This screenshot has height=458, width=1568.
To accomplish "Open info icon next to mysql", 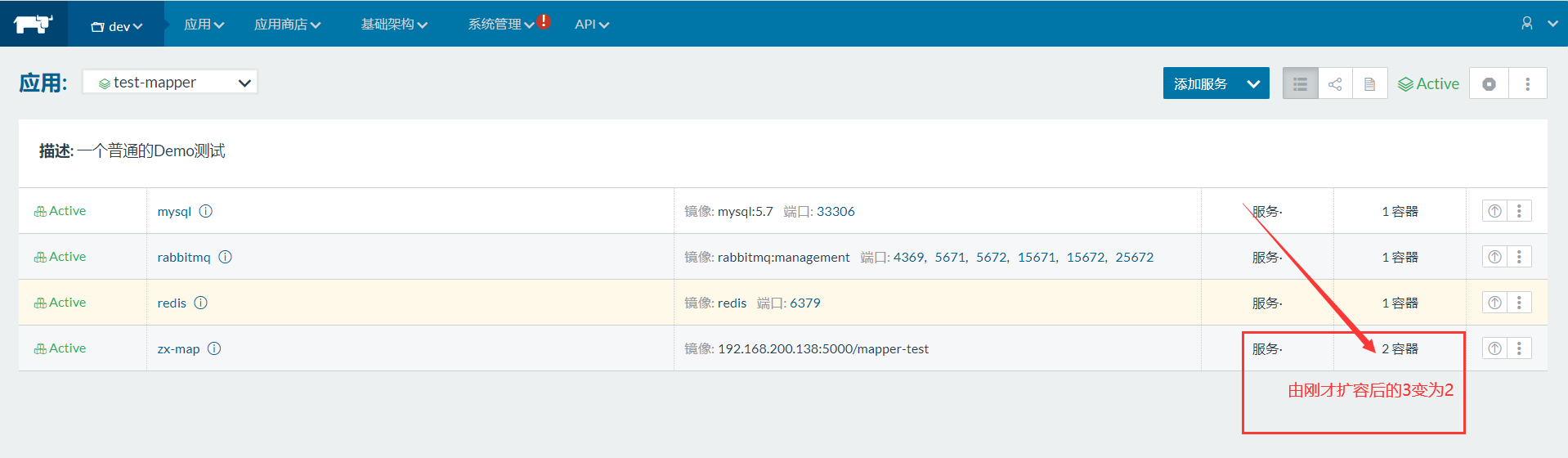I will pos(206,211).
